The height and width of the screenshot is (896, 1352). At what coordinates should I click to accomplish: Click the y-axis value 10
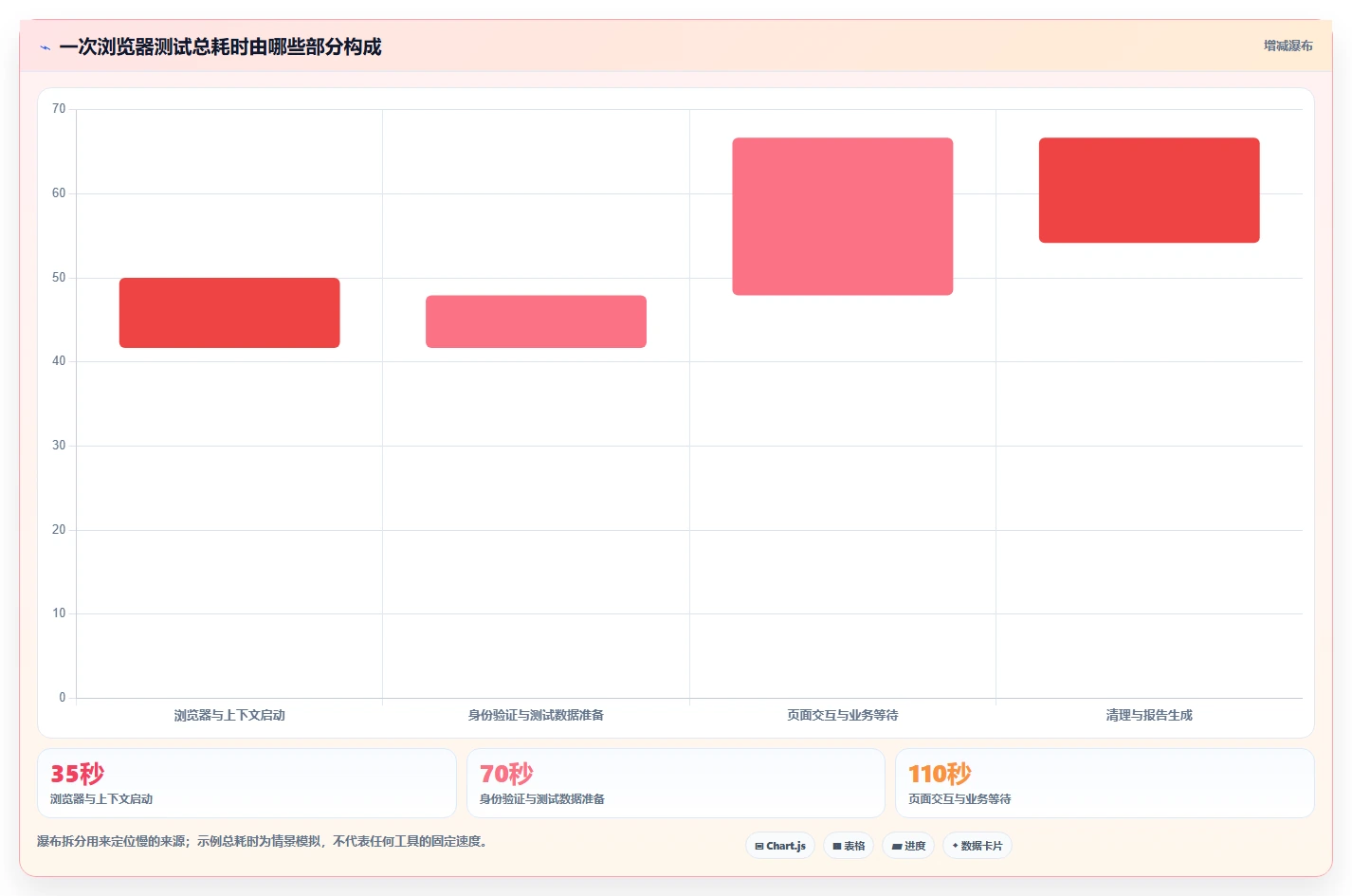point(59,613)
